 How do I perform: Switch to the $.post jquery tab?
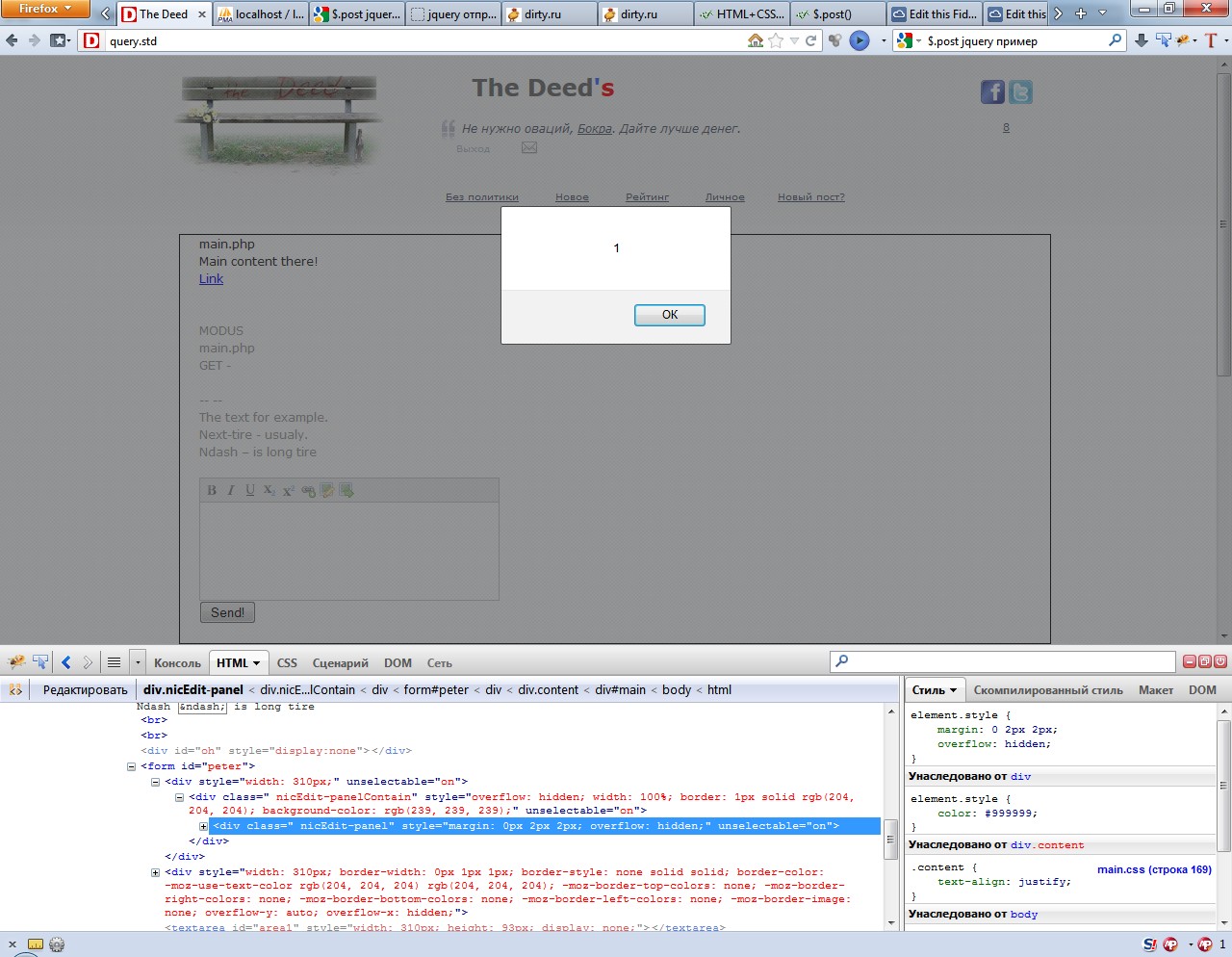pyautogui.click(x=357, y=13)
